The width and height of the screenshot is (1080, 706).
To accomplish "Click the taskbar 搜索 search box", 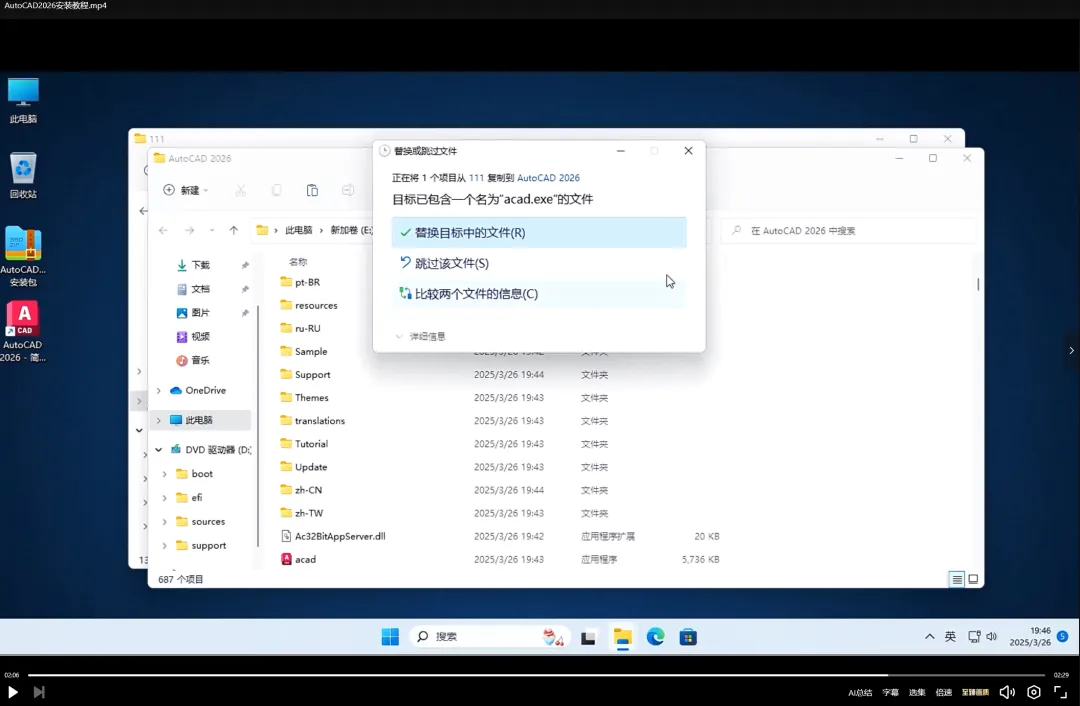I will (x=490, y=637).
